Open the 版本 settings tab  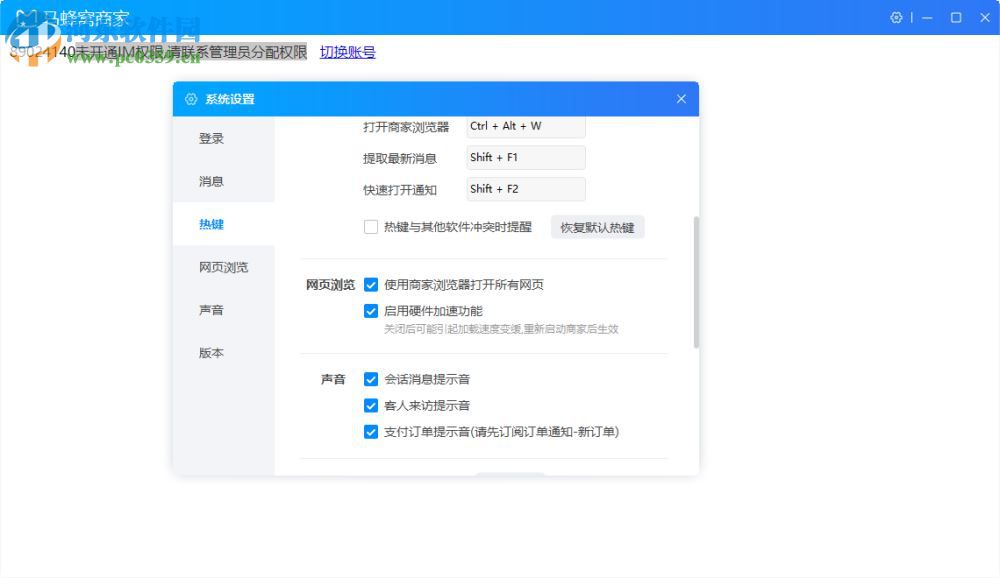coord(210,353)
